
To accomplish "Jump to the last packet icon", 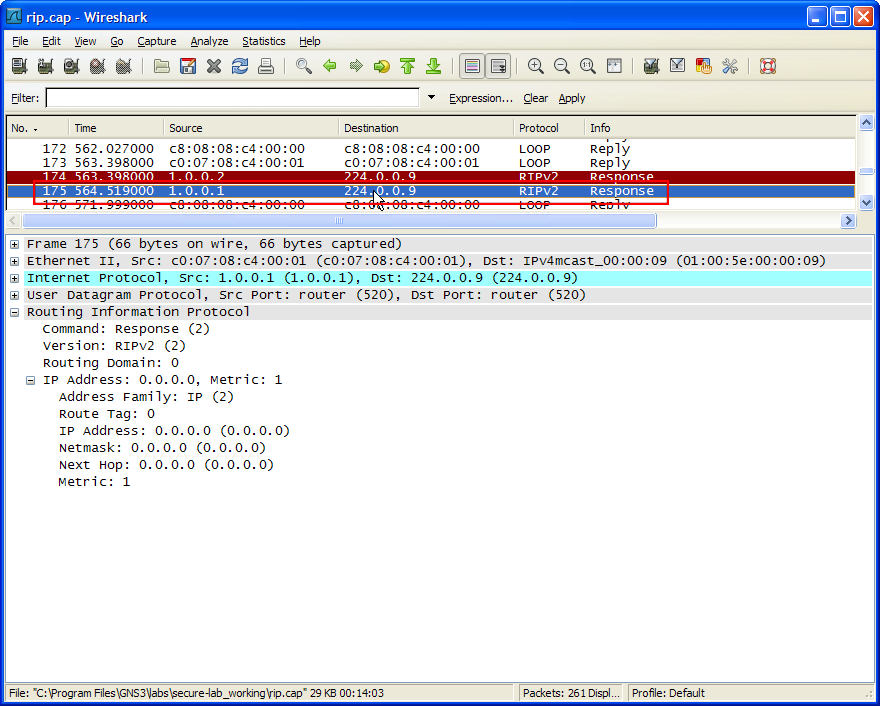I will tap(433, 66).
